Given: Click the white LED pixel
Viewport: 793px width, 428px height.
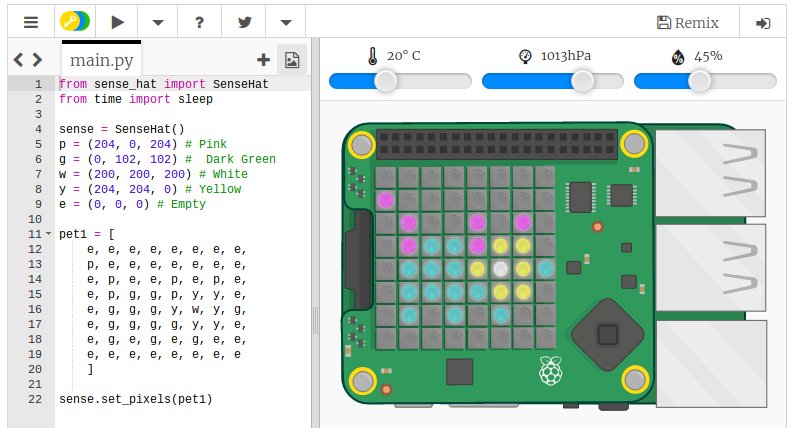Looking at the screenshot, I should pos(500,269).
